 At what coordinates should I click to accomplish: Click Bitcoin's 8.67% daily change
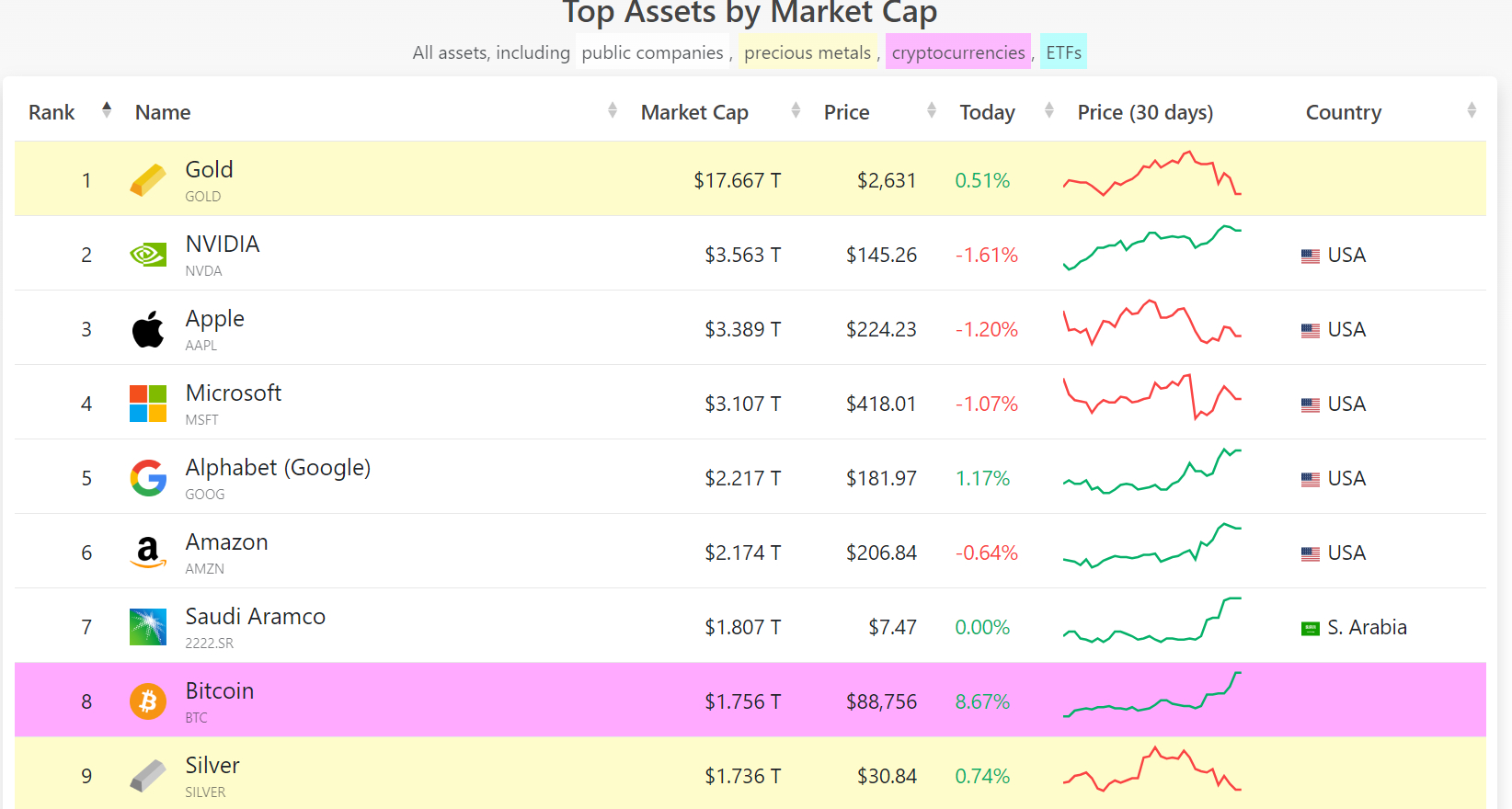(x=982, y=701)
